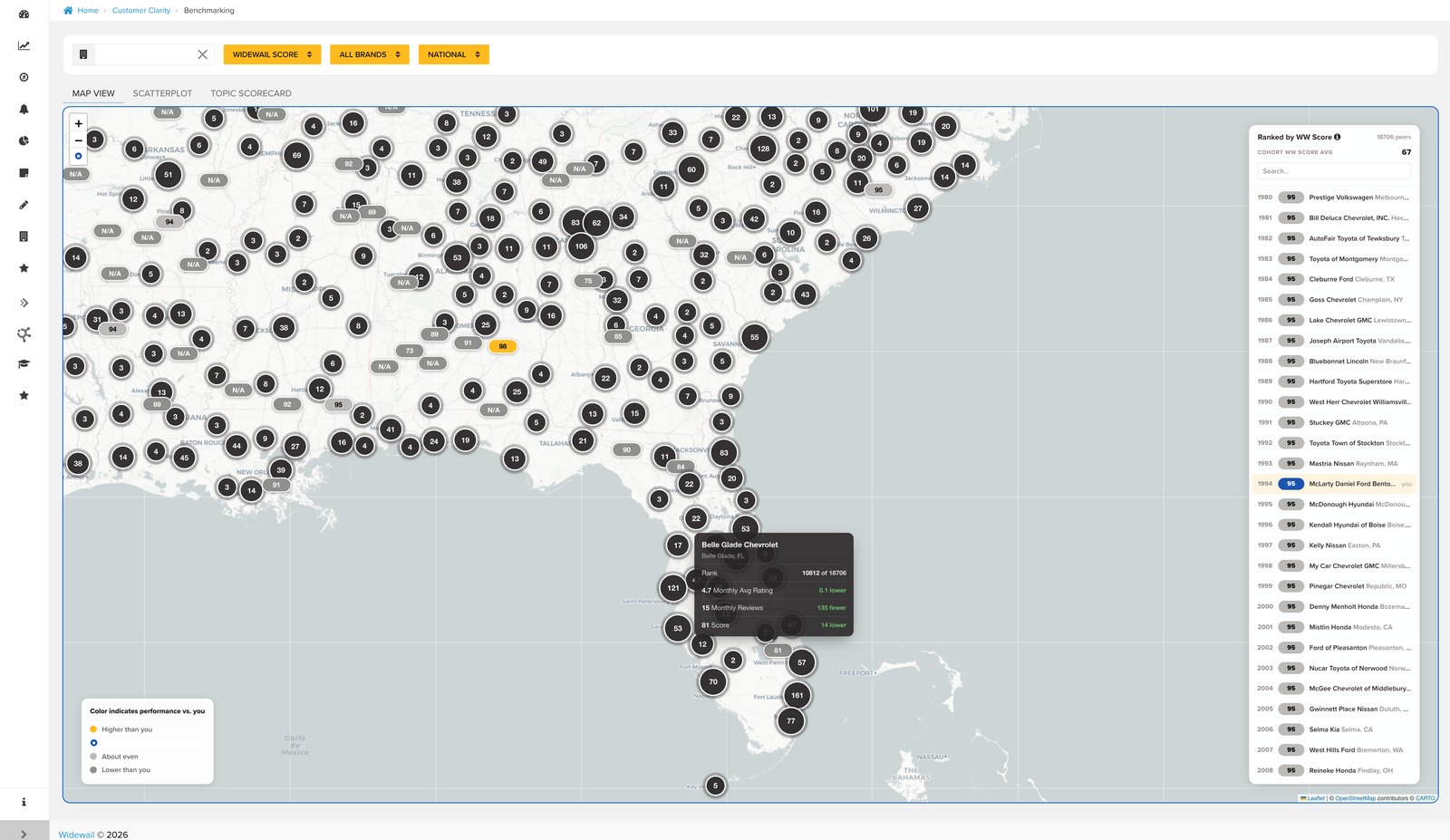This screenshot has width=1450, height=840.
Task: Expand the sidebar with the bottom chevron
Action: point(24,834)
